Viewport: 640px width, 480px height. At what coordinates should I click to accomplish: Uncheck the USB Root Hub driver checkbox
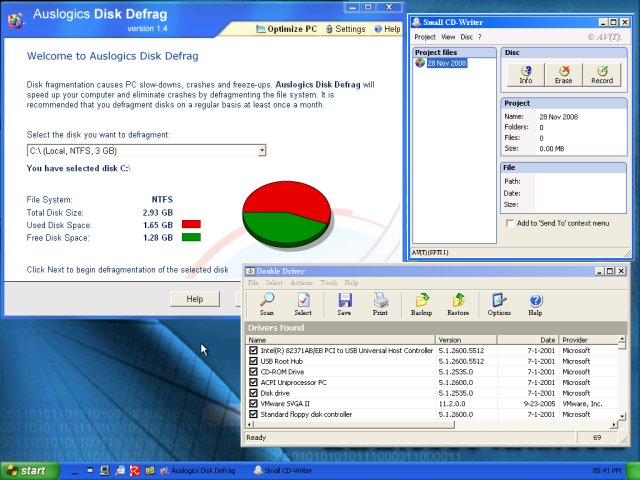[x=253, y=361]
